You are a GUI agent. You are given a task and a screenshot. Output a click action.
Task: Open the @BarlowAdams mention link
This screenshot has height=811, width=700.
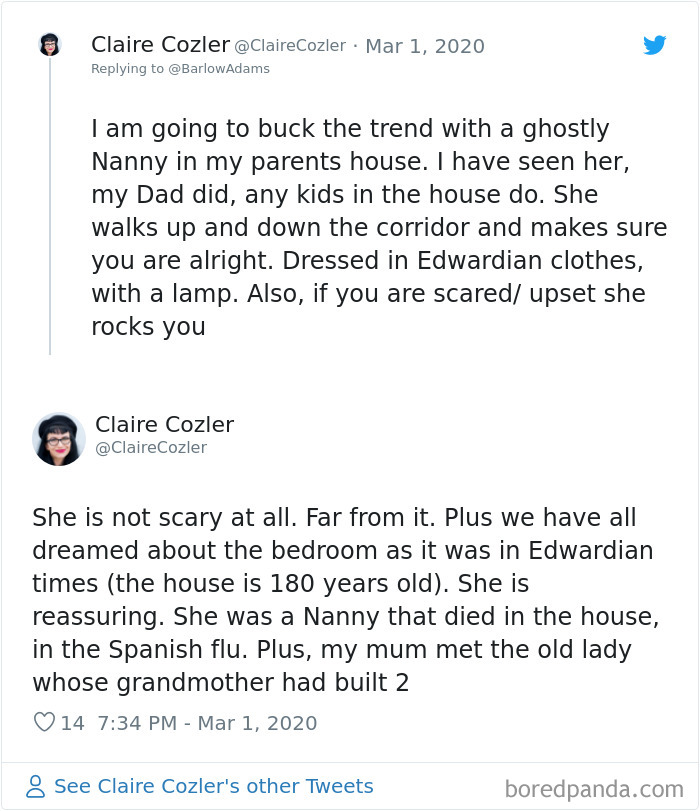click(x=215, y=68)
